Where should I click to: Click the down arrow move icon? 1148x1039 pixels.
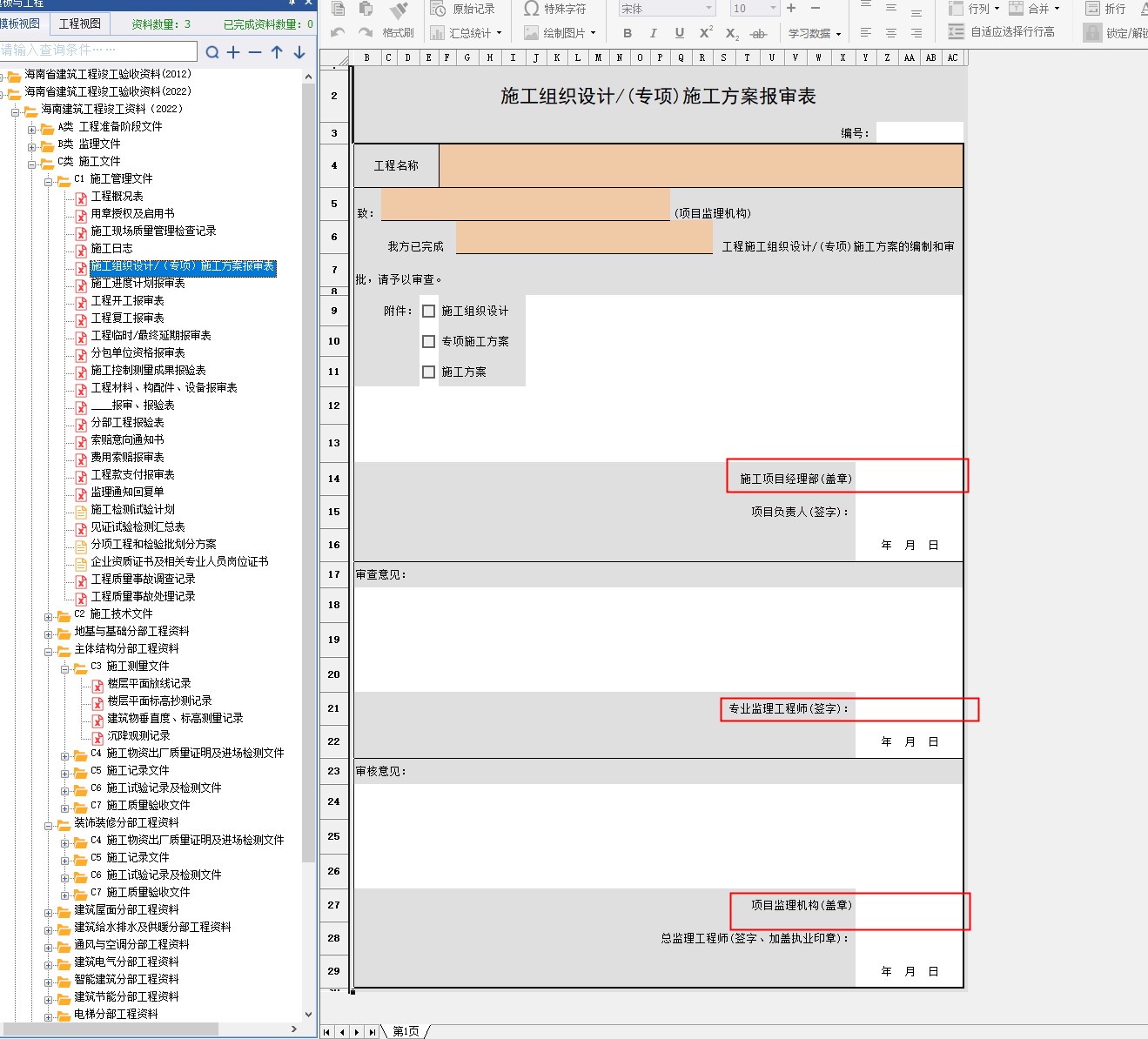pyautogui.click(x=299, y=52)
